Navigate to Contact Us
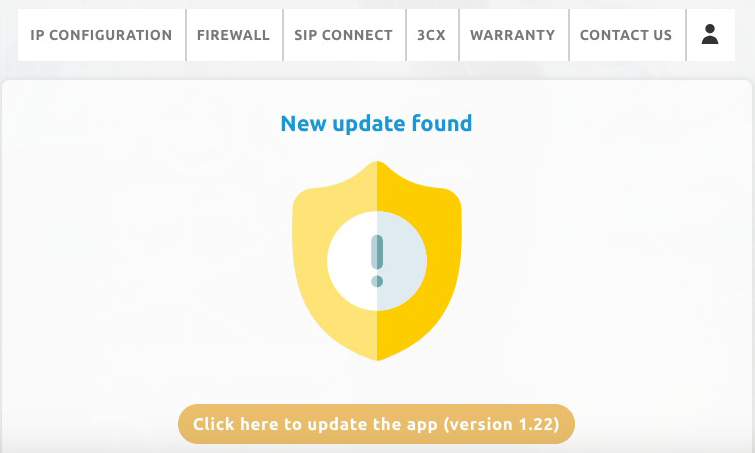 626,35
